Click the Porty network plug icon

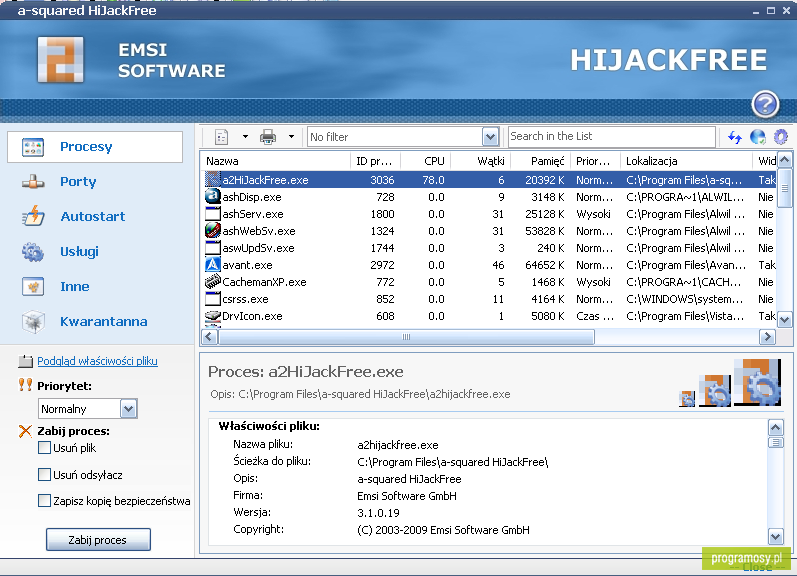(x=33, y=181)
